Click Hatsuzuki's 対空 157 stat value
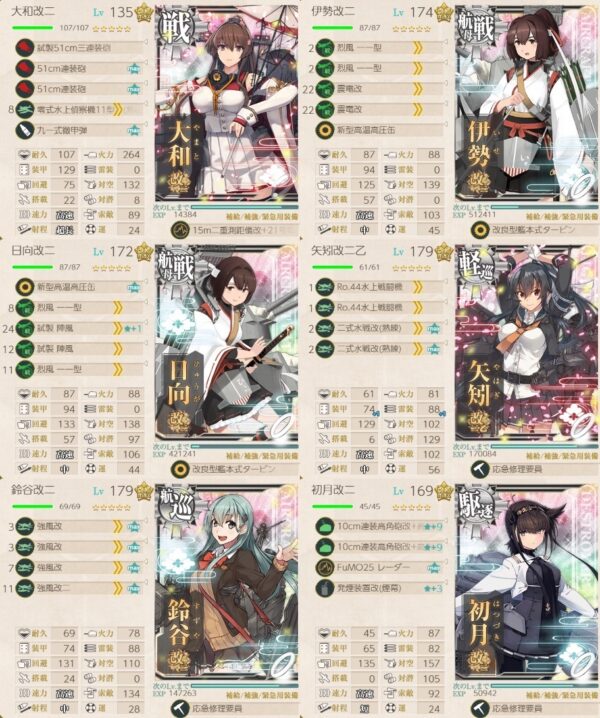The image size is (600, 718). (x=431, y=664)
